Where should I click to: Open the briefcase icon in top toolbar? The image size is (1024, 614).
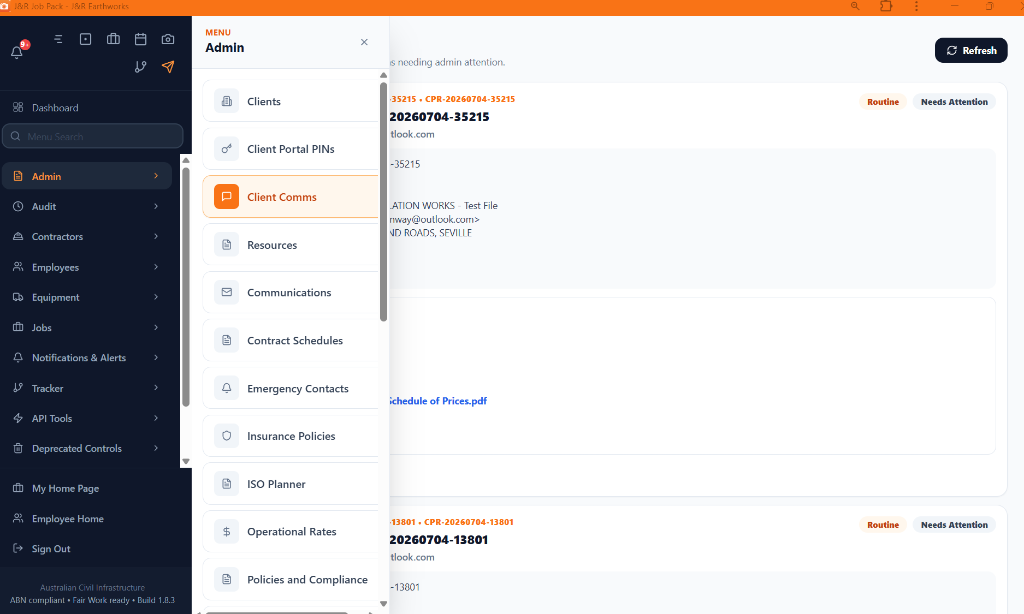113,39
